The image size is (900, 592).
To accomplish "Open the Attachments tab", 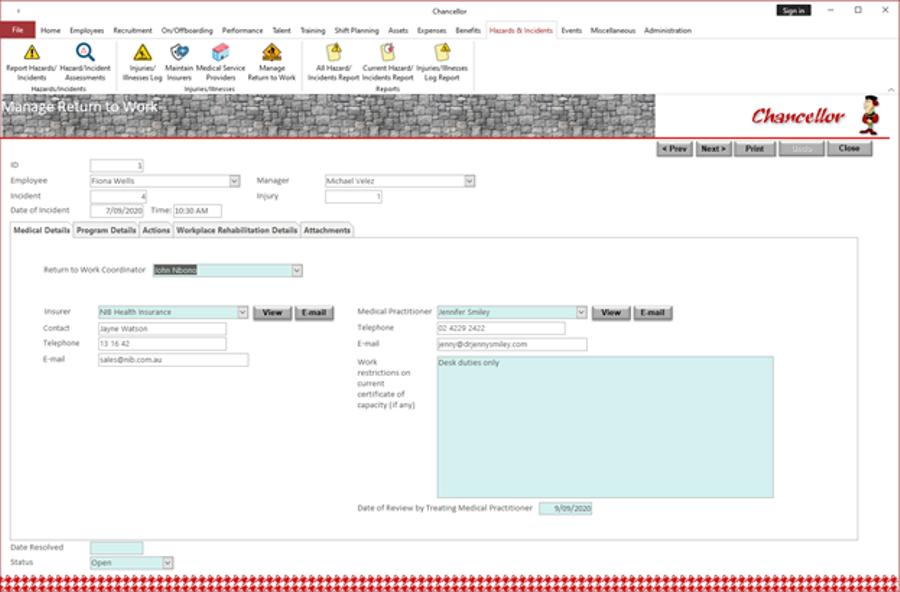I will coord(327,230).
